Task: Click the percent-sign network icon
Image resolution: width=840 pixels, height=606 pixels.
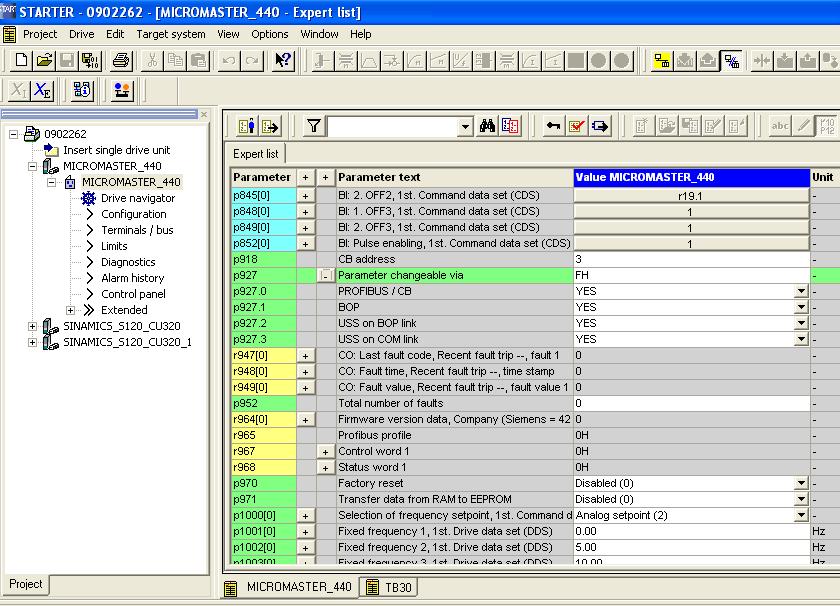Action: [x=731, y=61]
